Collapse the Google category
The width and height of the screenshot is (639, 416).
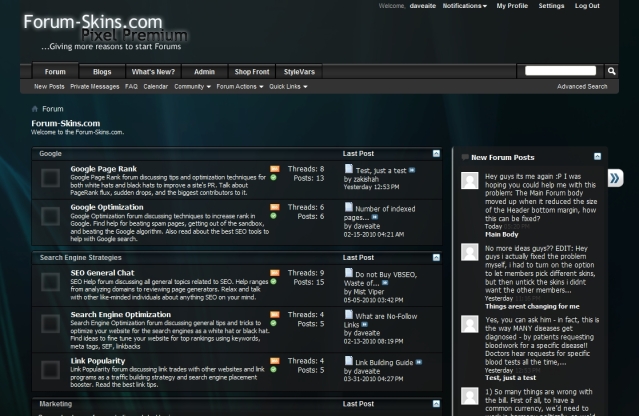436,154
